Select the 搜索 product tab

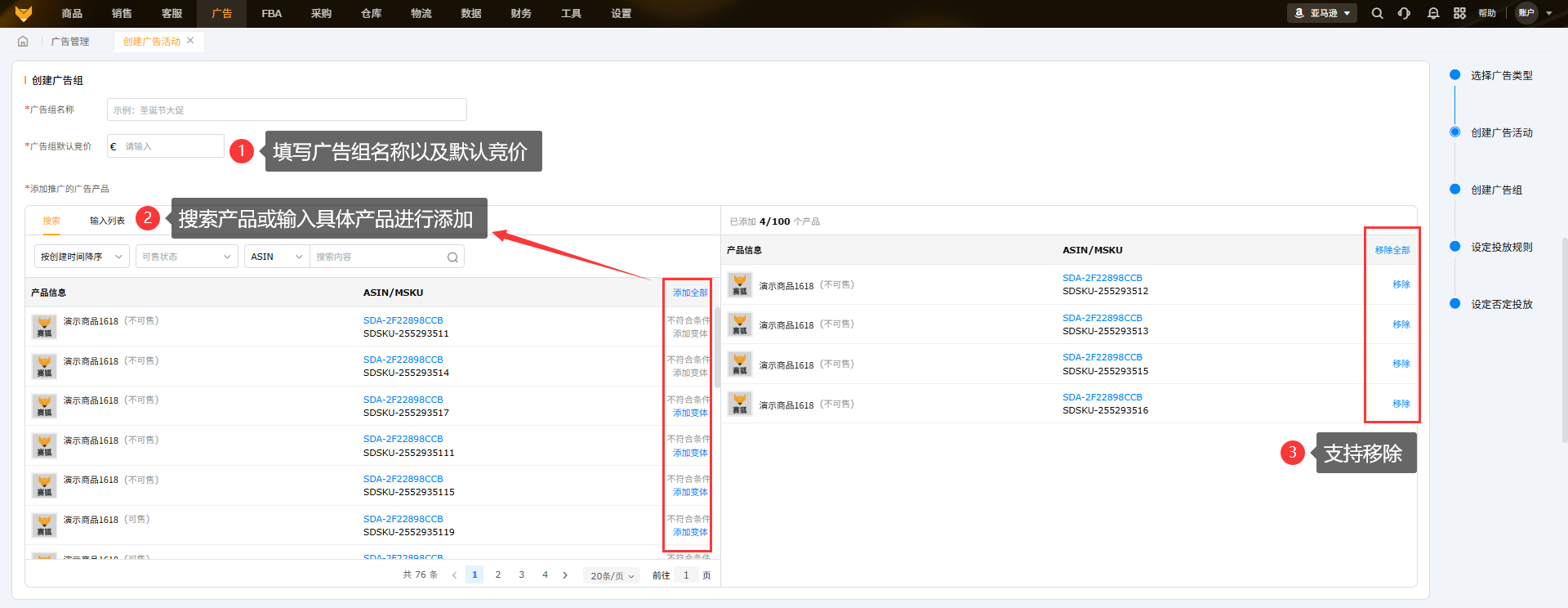51,221
